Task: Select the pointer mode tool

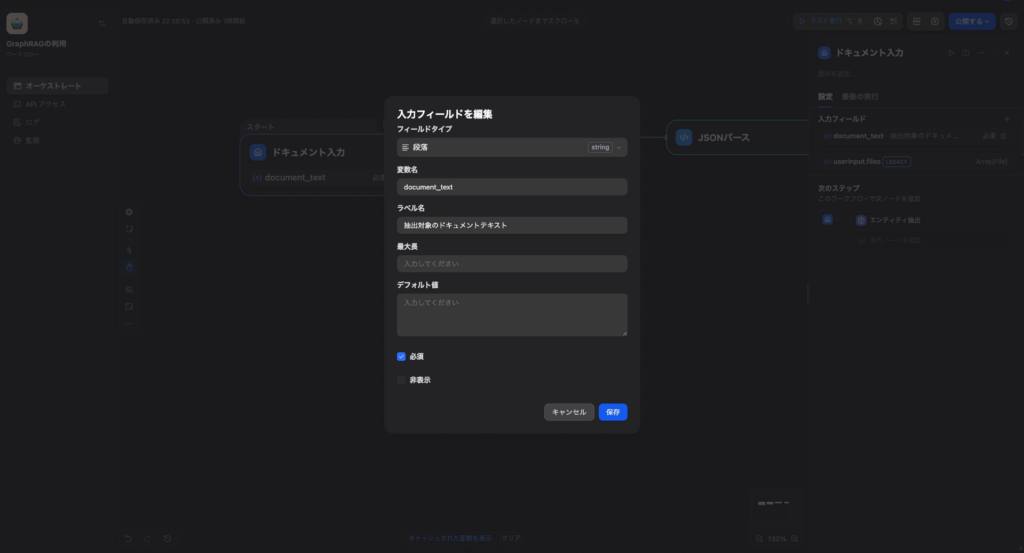Action: pyautogui.click(x=129, y=250)
